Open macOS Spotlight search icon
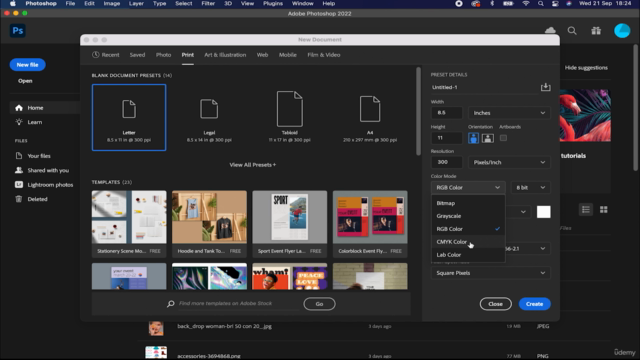Viewport: 640px width, 360px height. 541,4
